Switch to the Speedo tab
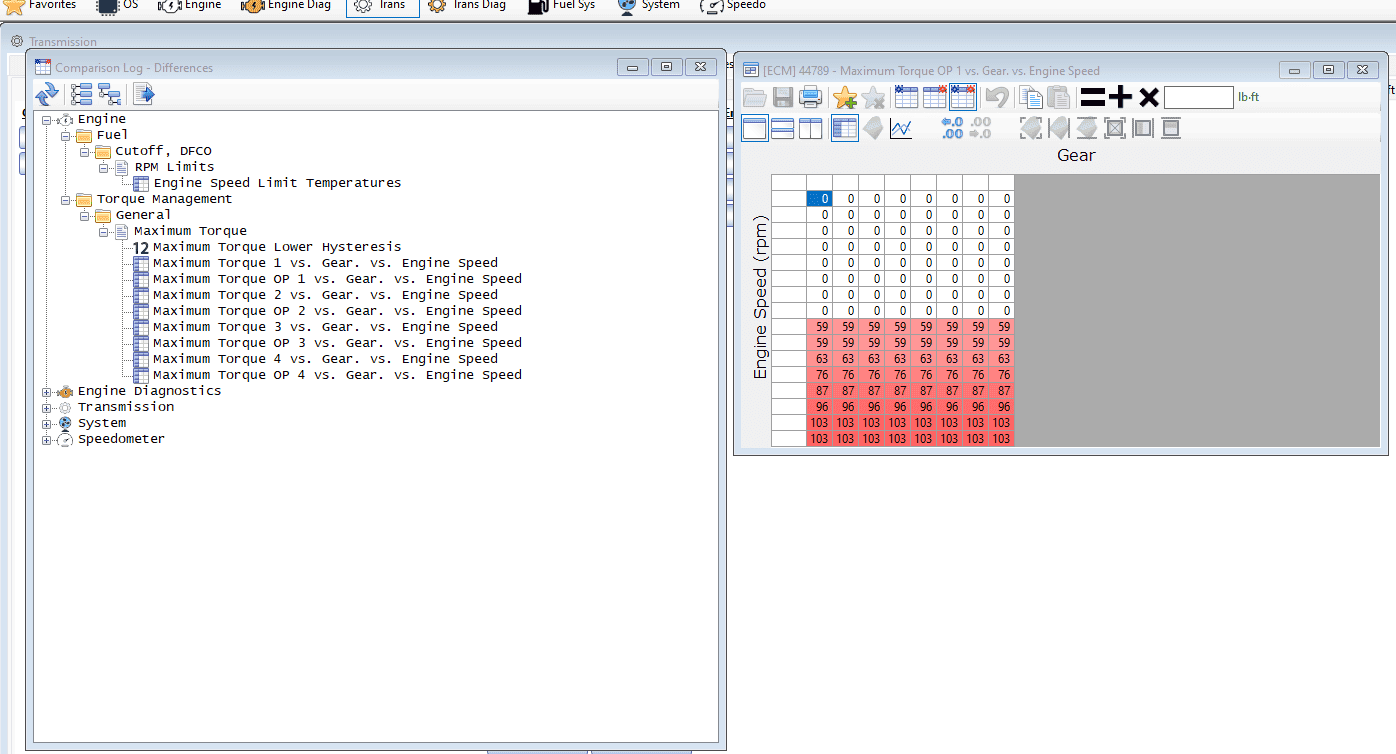 (x=733, y=6)
